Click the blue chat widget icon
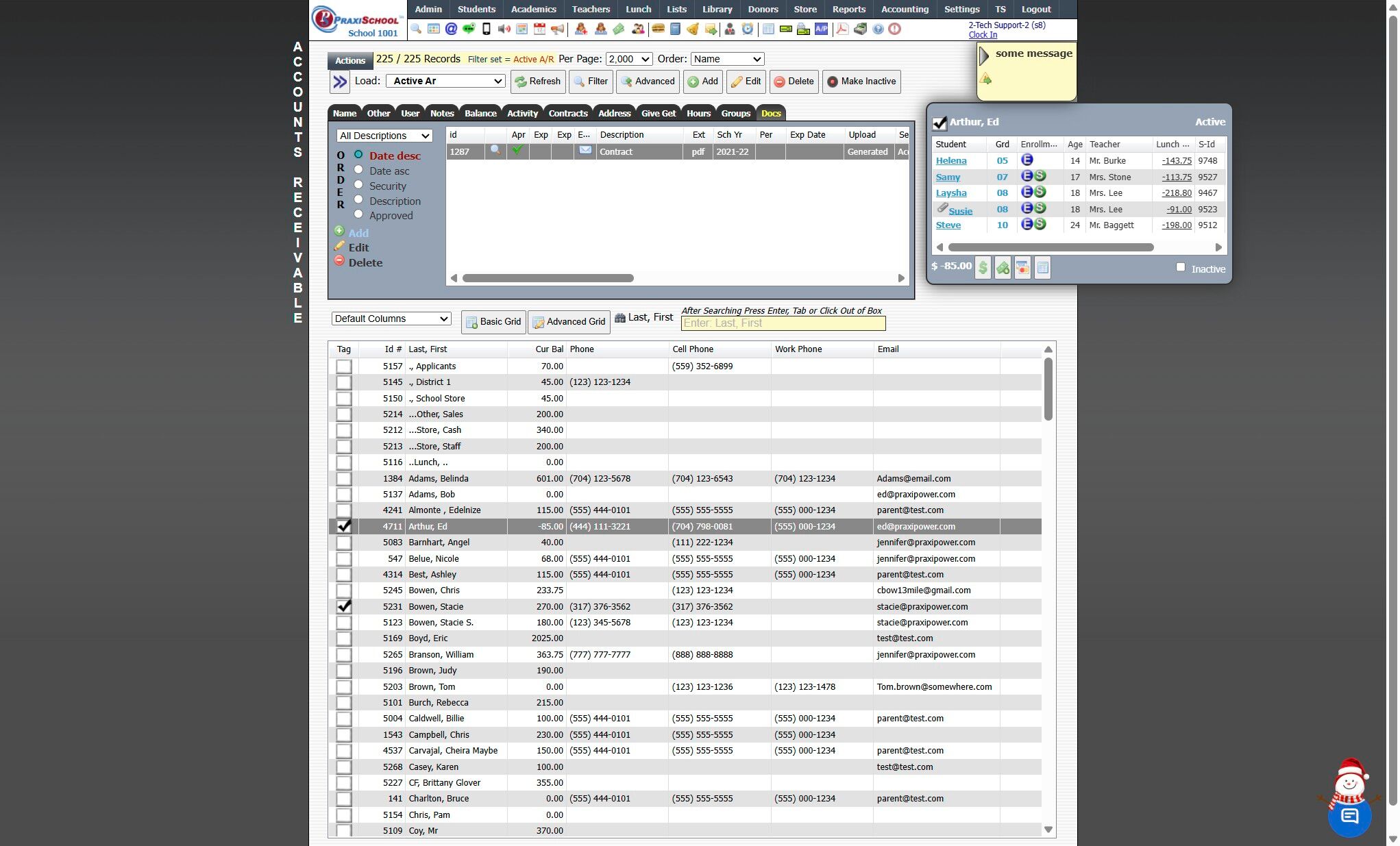The height and width of the screenshot is (846, 1400). (1349, 815)
